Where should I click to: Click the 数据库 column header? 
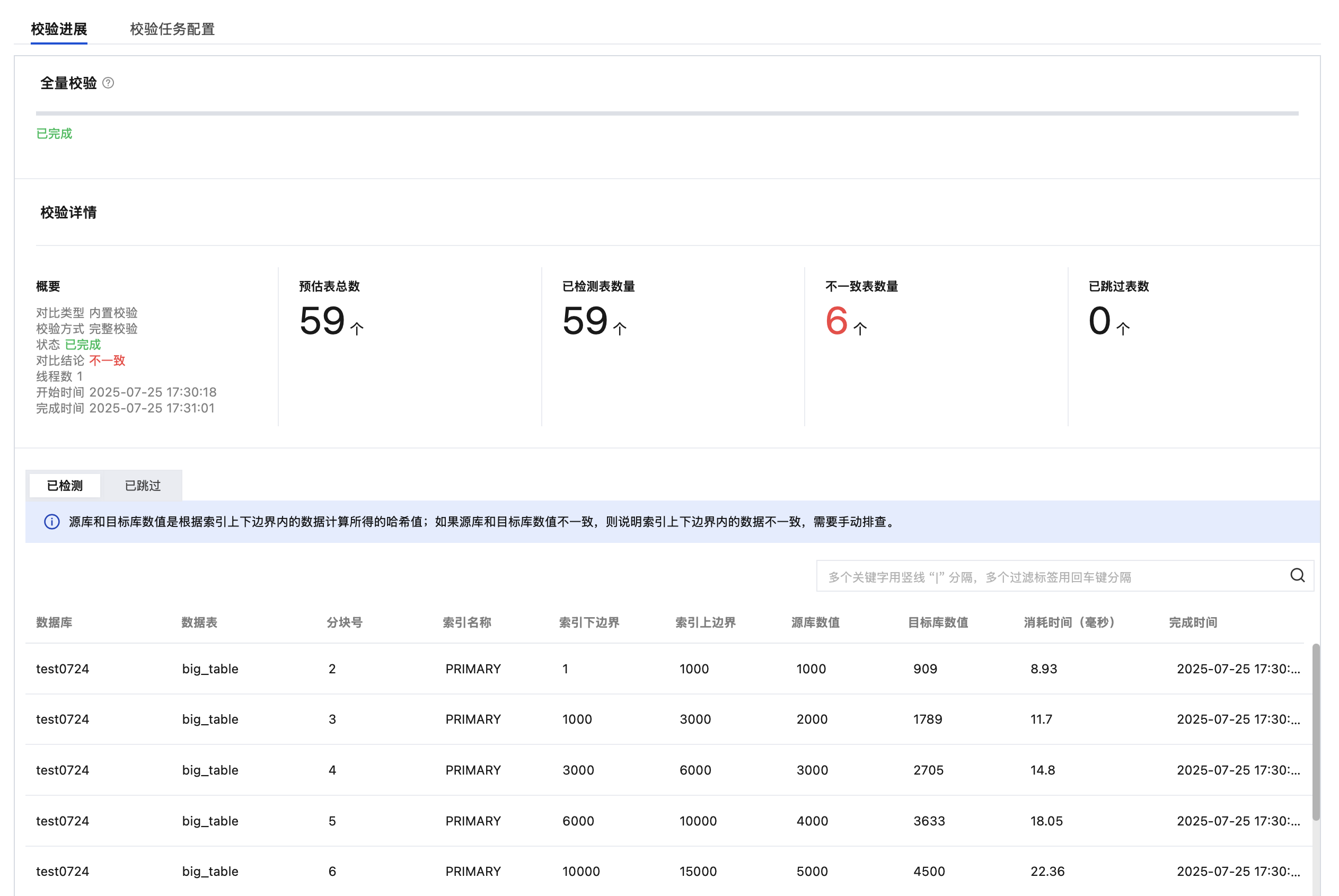coord(54,622)
